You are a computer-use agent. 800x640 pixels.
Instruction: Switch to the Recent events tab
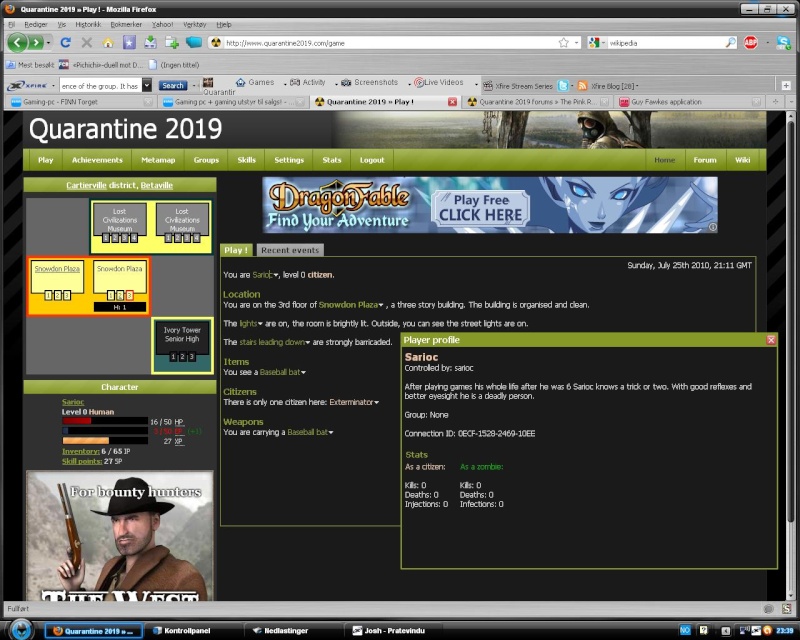290,250
